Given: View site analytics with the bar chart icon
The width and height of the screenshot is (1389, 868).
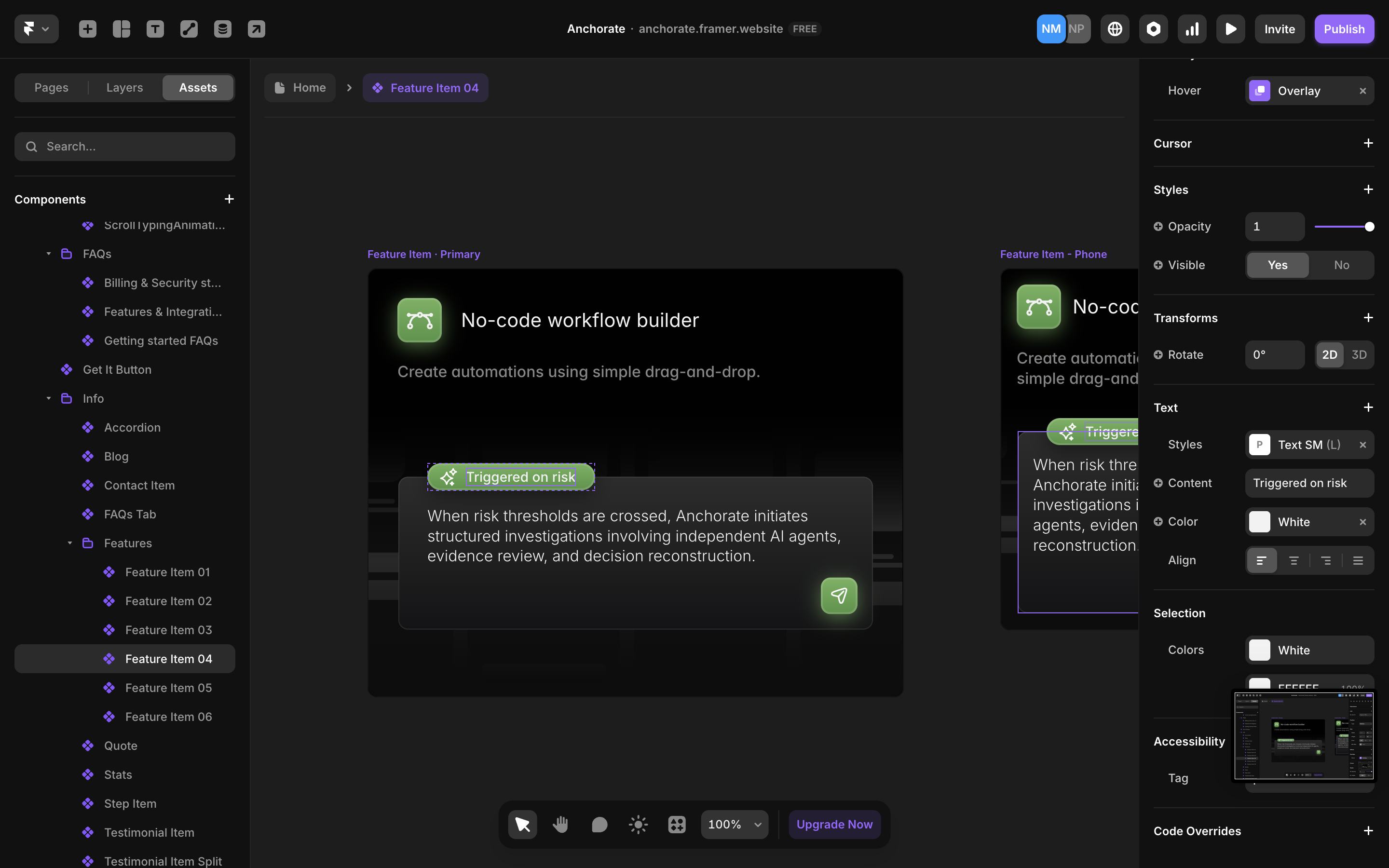Looking at the screenshot, I should pyautogui.click(x=1192, y=28).
